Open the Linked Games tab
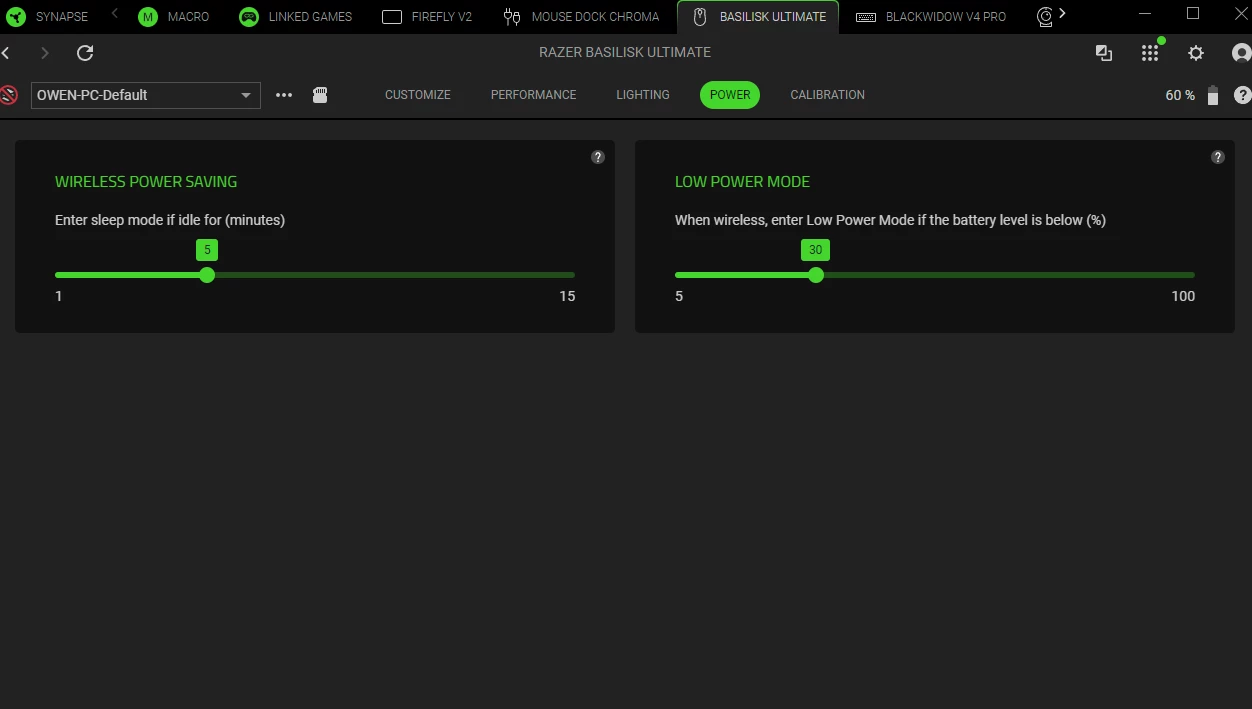 (x=296, y=17)
